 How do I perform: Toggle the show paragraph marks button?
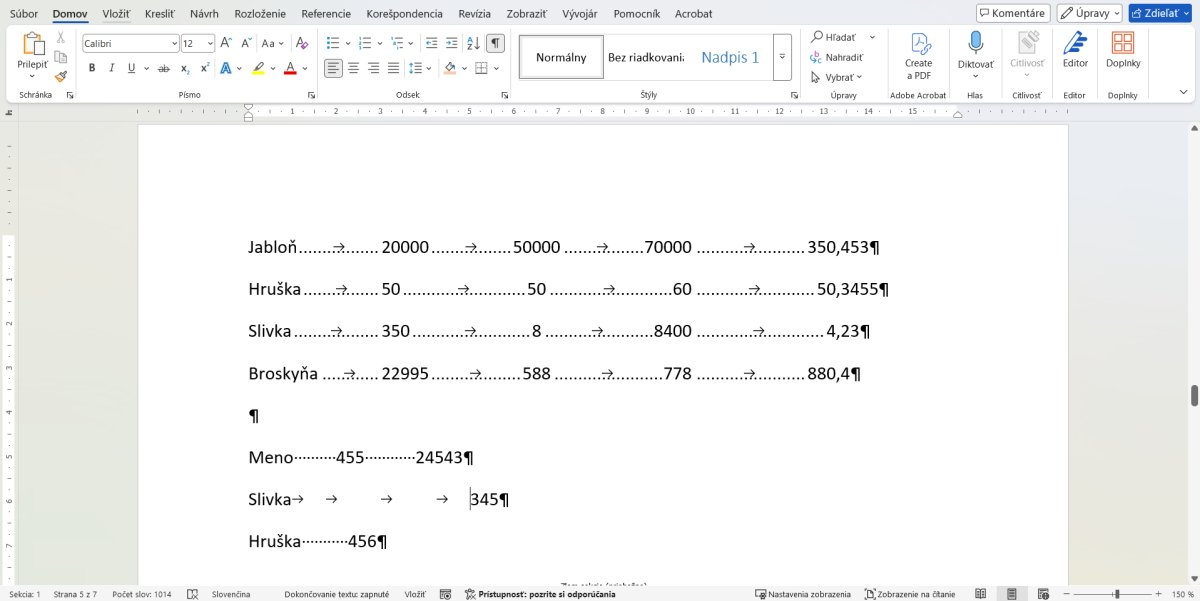[x=496, y=43]
